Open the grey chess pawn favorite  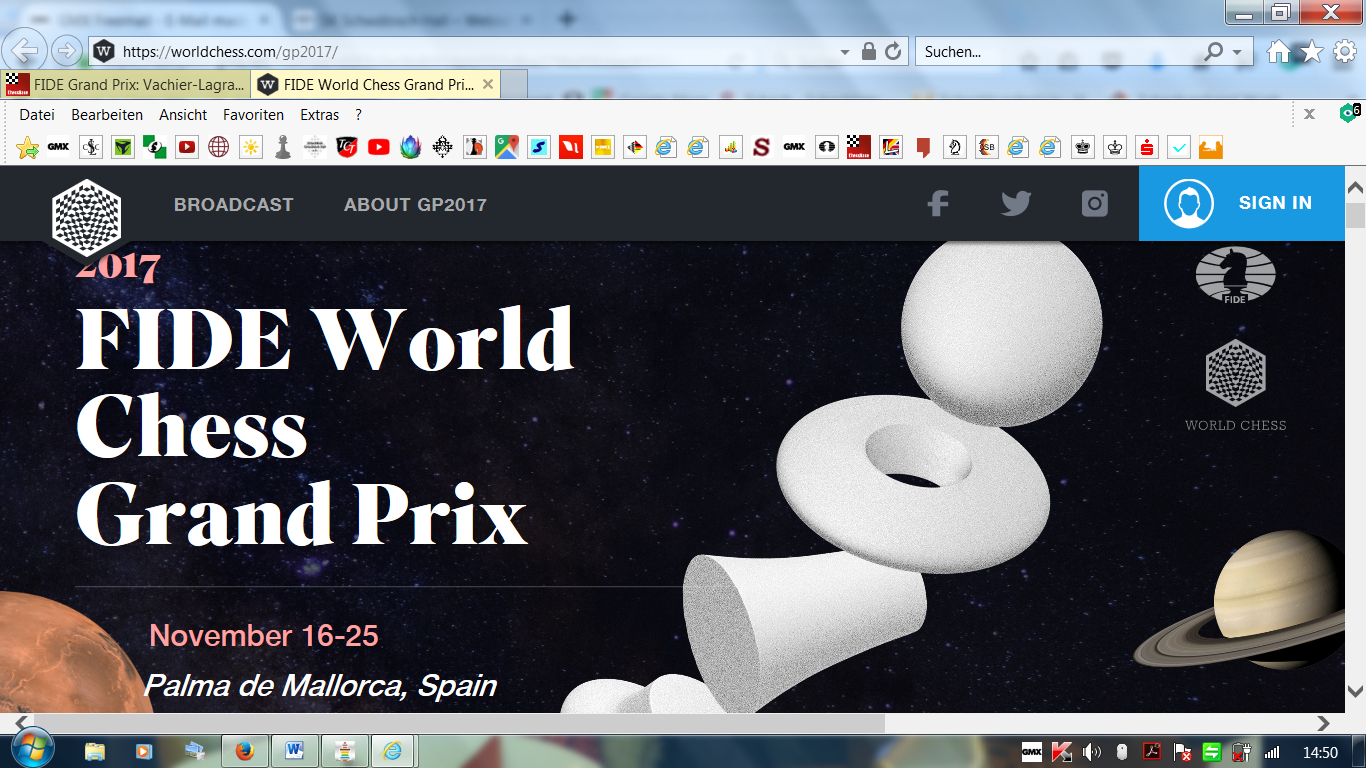tap(282, 148)
